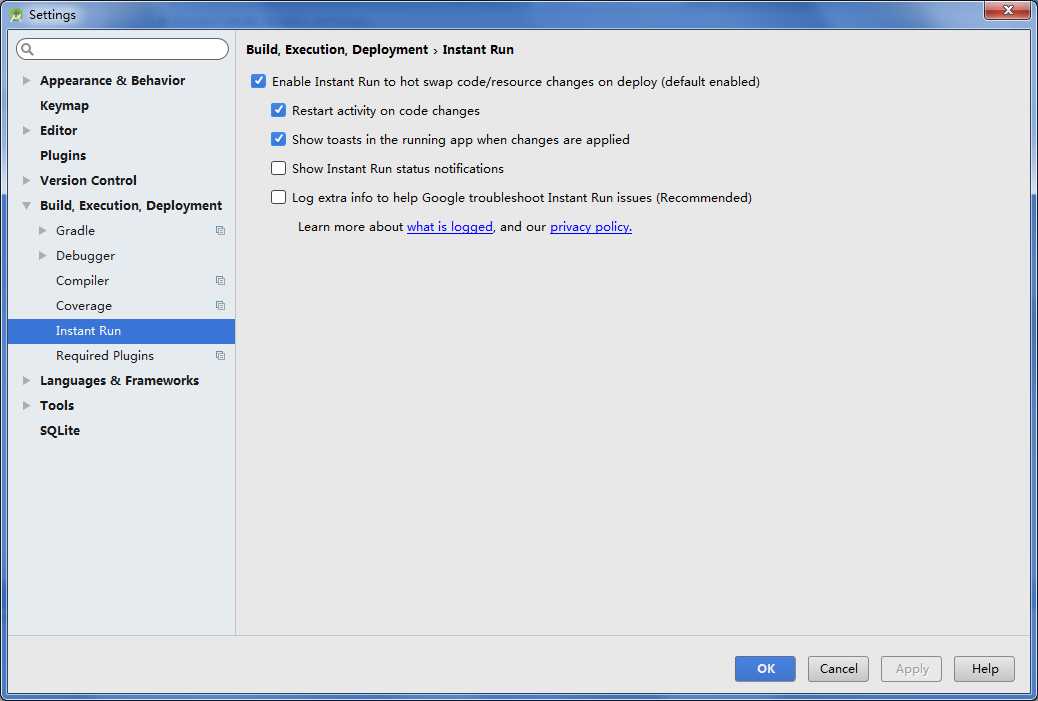Select Required Plugins entry
The image size is (1038, 701).
(105, 355)
